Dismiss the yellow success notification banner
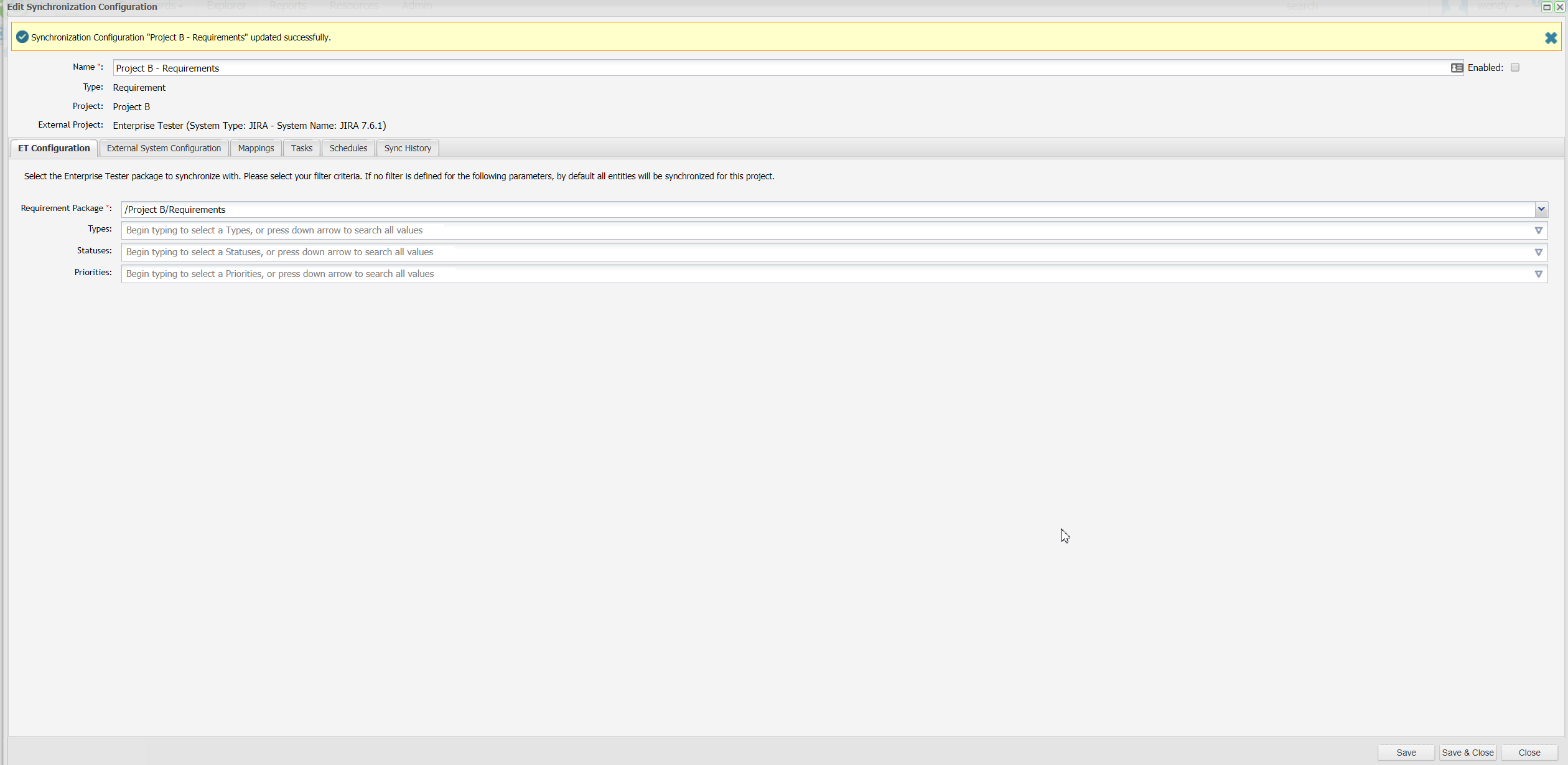 click(1551, 38)
